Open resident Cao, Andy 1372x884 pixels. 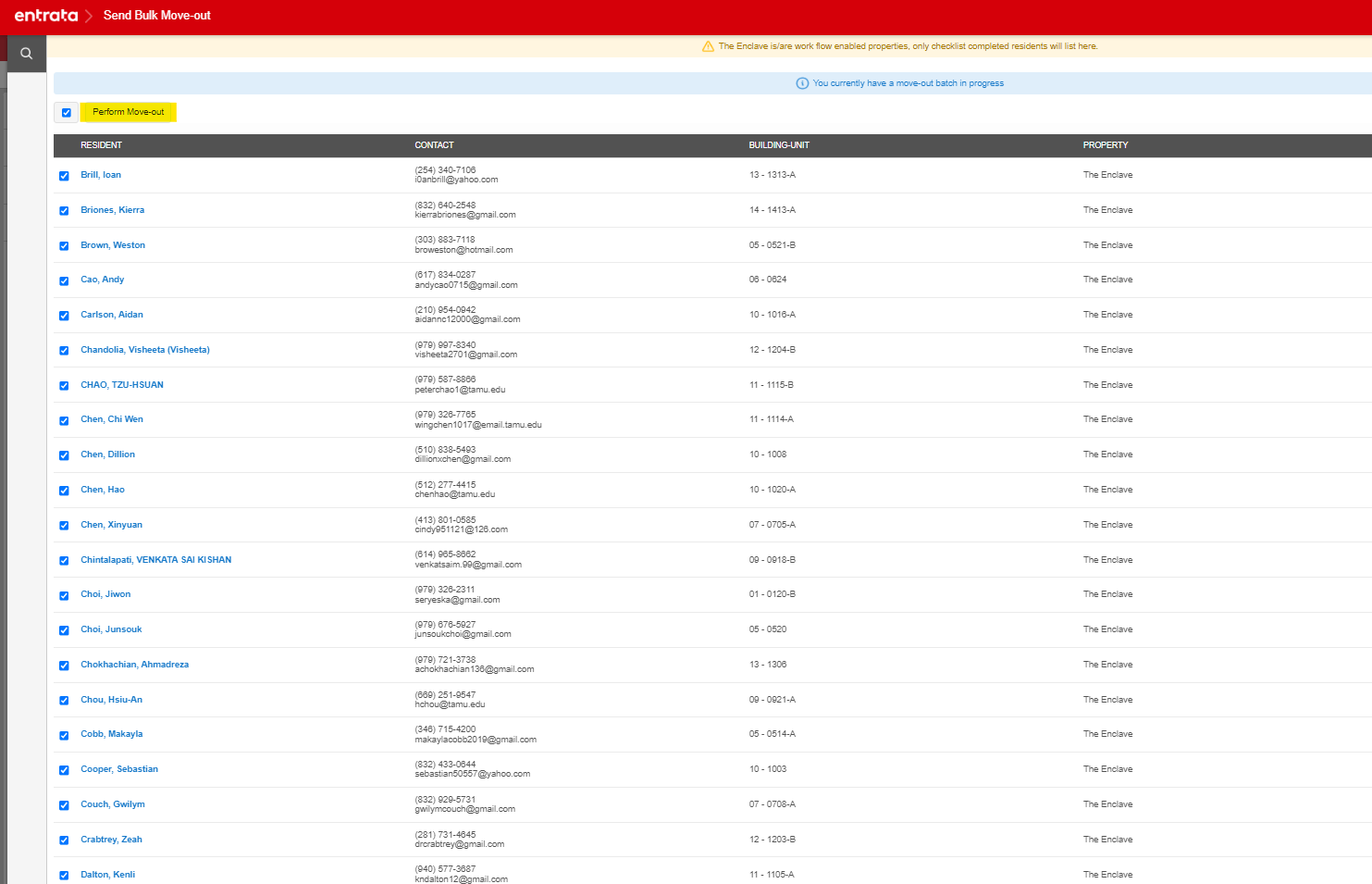[x=103, y=280]
